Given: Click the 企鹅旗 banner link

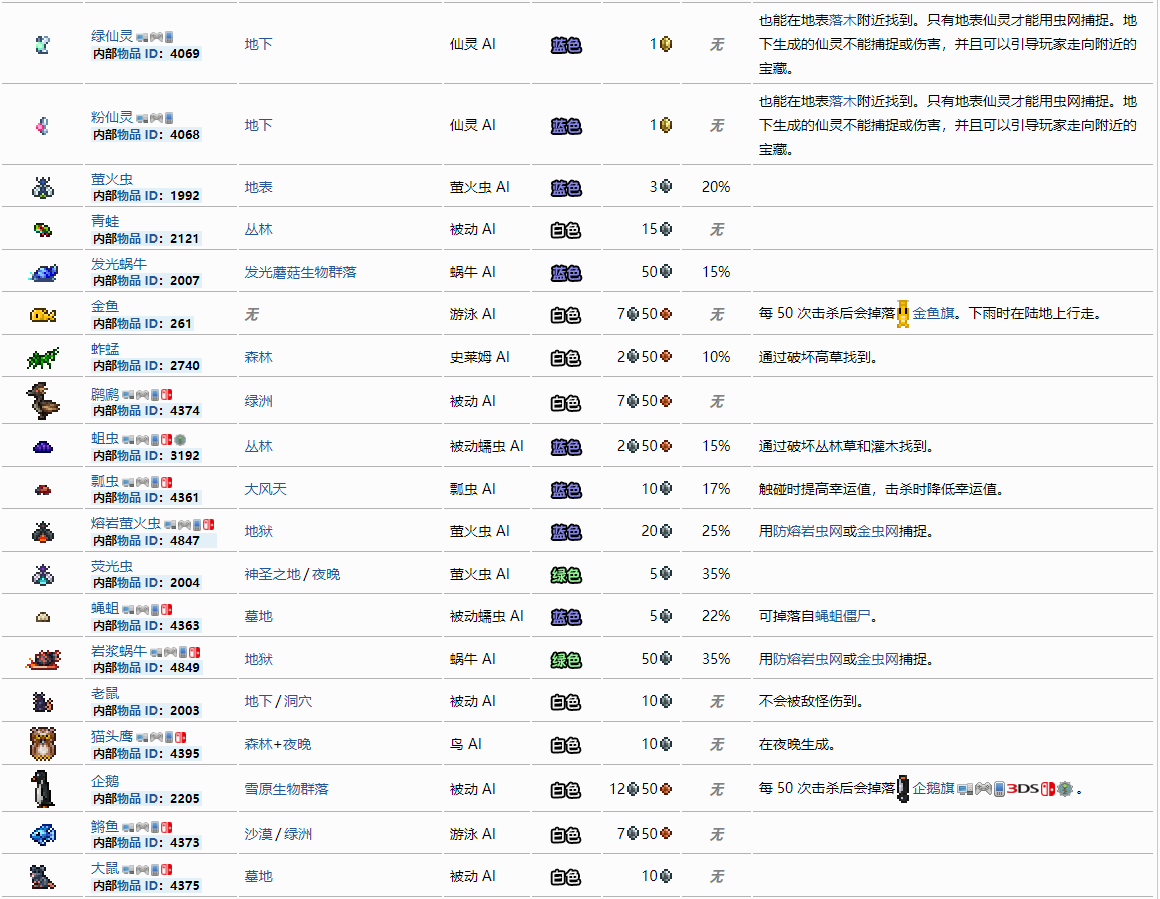Looking at the screenshot, I should pos(933,789).
